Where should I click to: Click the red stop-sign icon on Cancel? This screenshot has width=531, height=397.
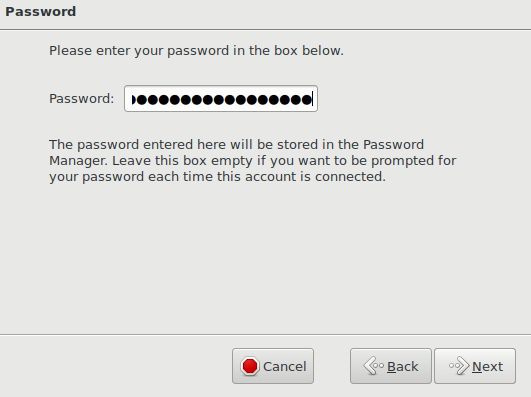click(250, 366)
